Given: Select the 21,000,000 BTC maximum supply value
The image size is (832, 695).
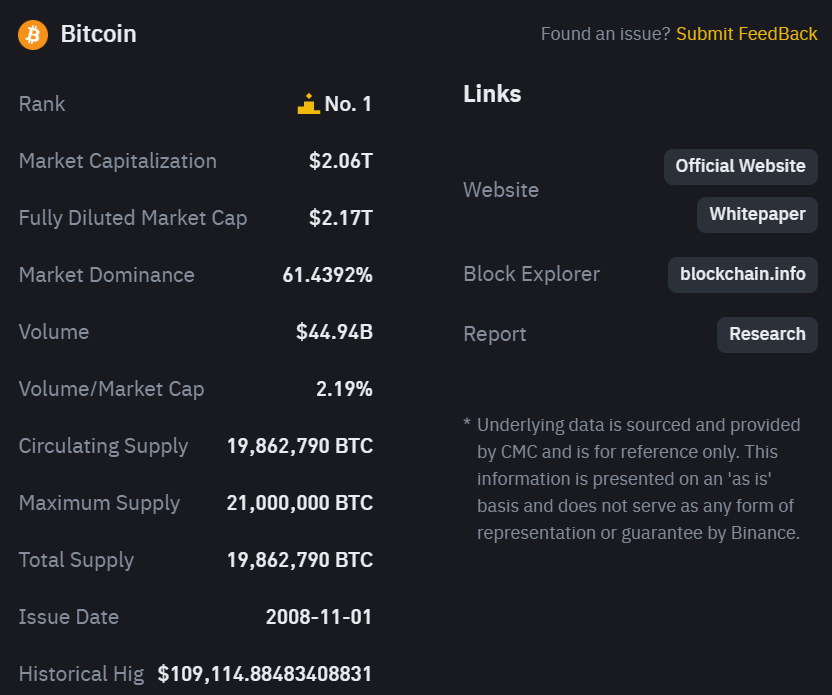Looking at the screenshot, I should pyautogui.click(x=299, y=503).
